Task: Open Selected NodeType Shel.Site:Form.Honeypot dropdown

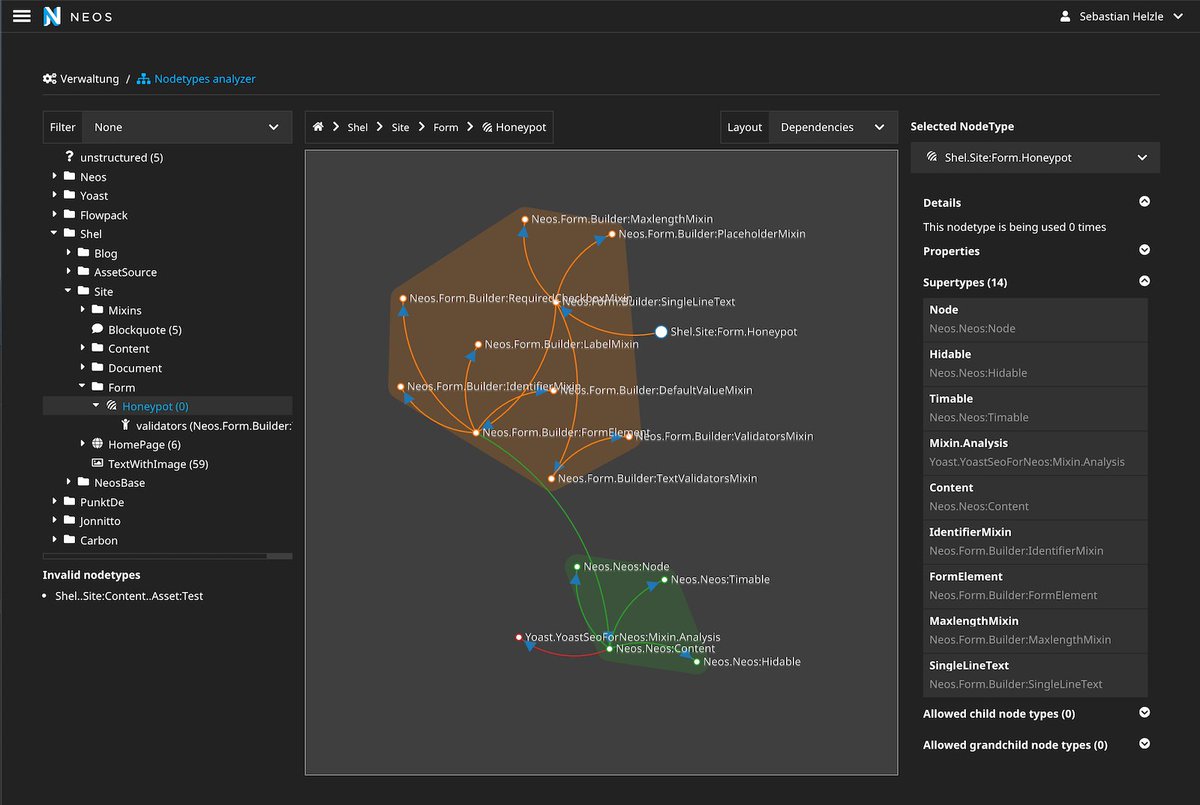Action: tap(1035, 157)
